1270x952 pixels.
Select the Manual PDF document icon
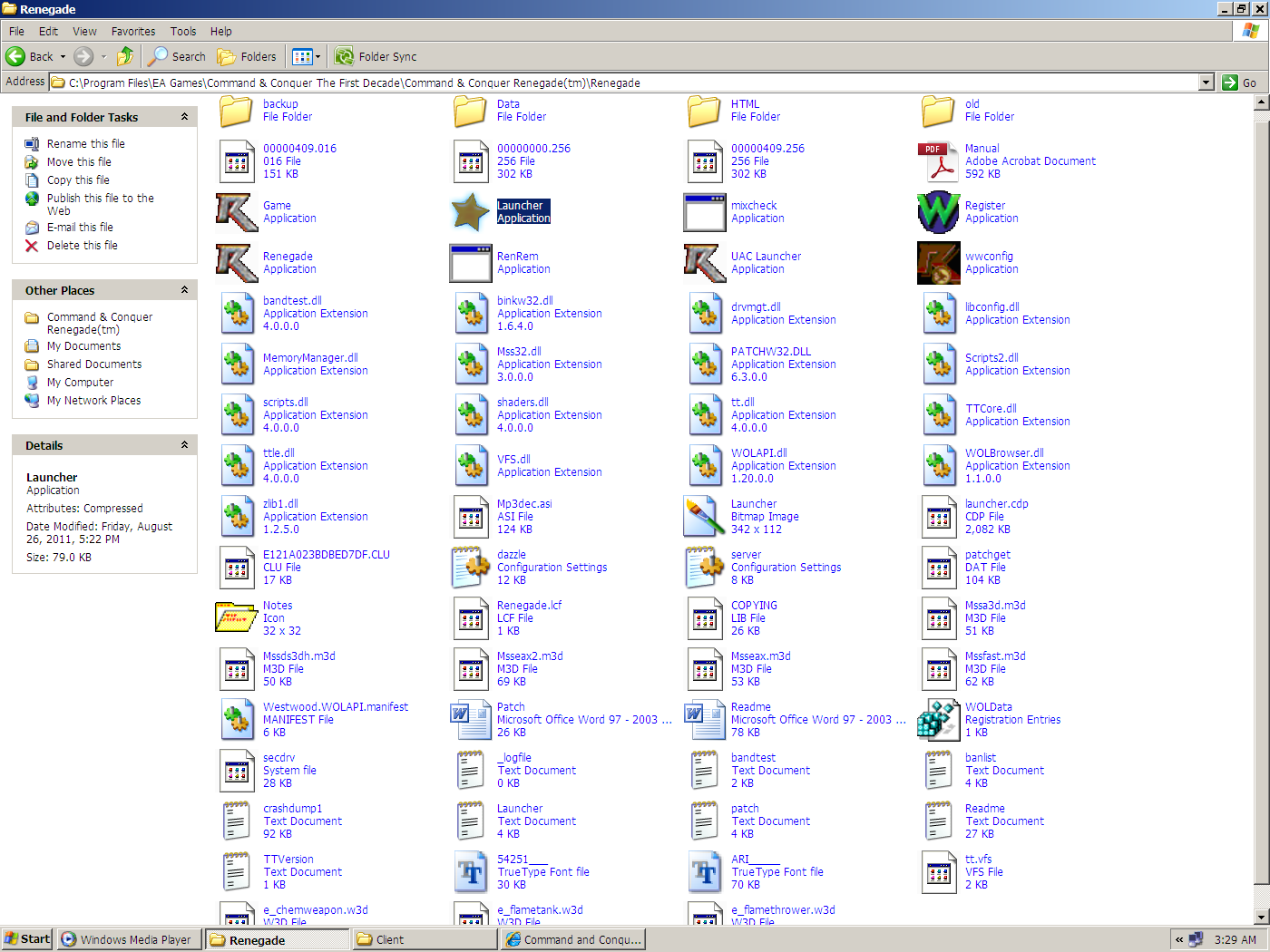click(939, 161)
